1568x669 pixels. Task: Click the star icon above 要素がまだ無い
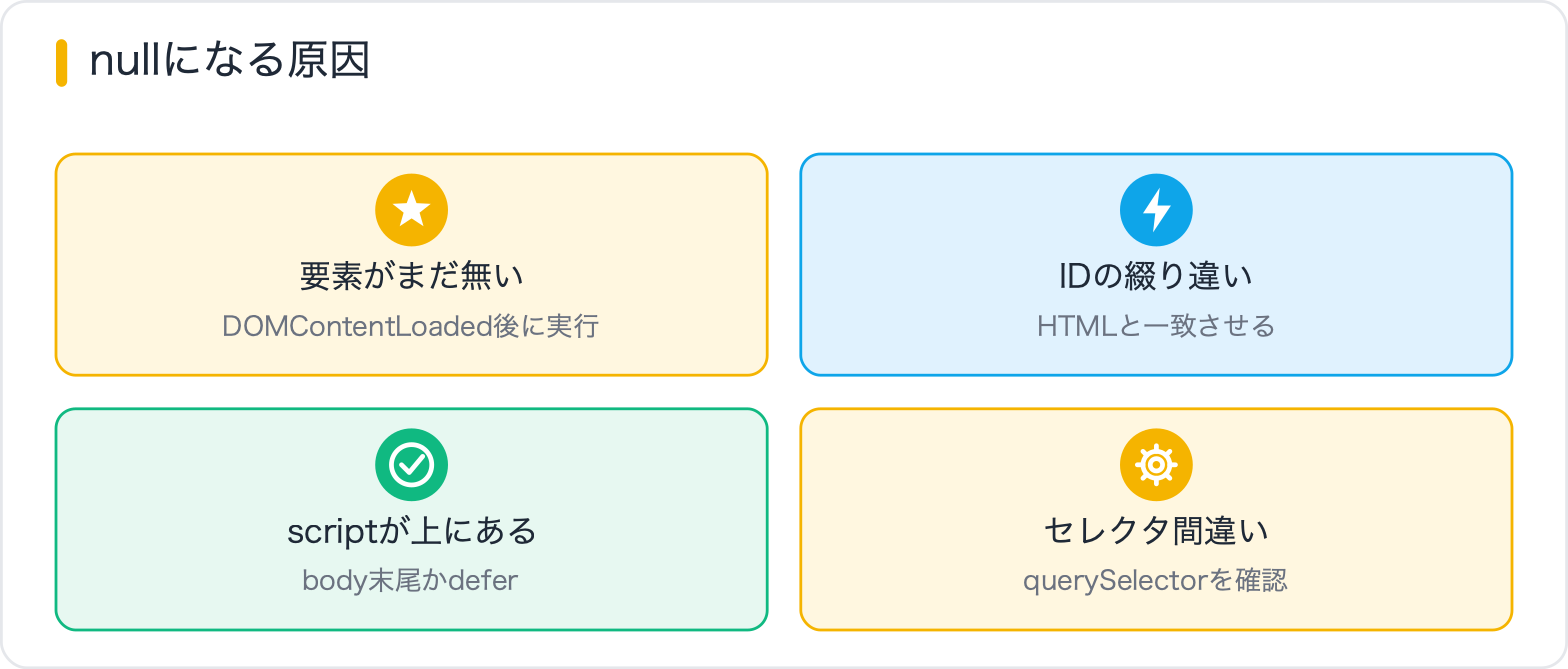411,210
